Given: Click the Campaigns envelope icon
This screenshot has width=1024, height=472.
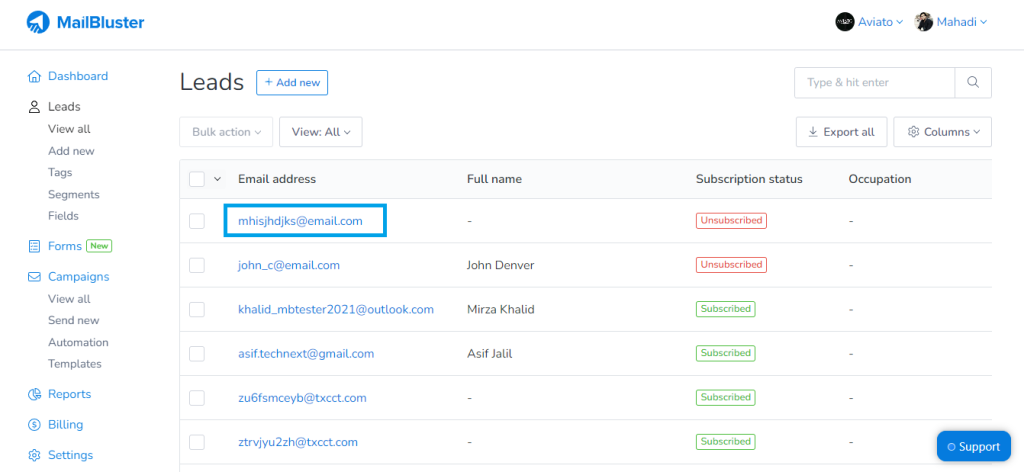Looking at the screenshot, I should [x=35, y=277].
